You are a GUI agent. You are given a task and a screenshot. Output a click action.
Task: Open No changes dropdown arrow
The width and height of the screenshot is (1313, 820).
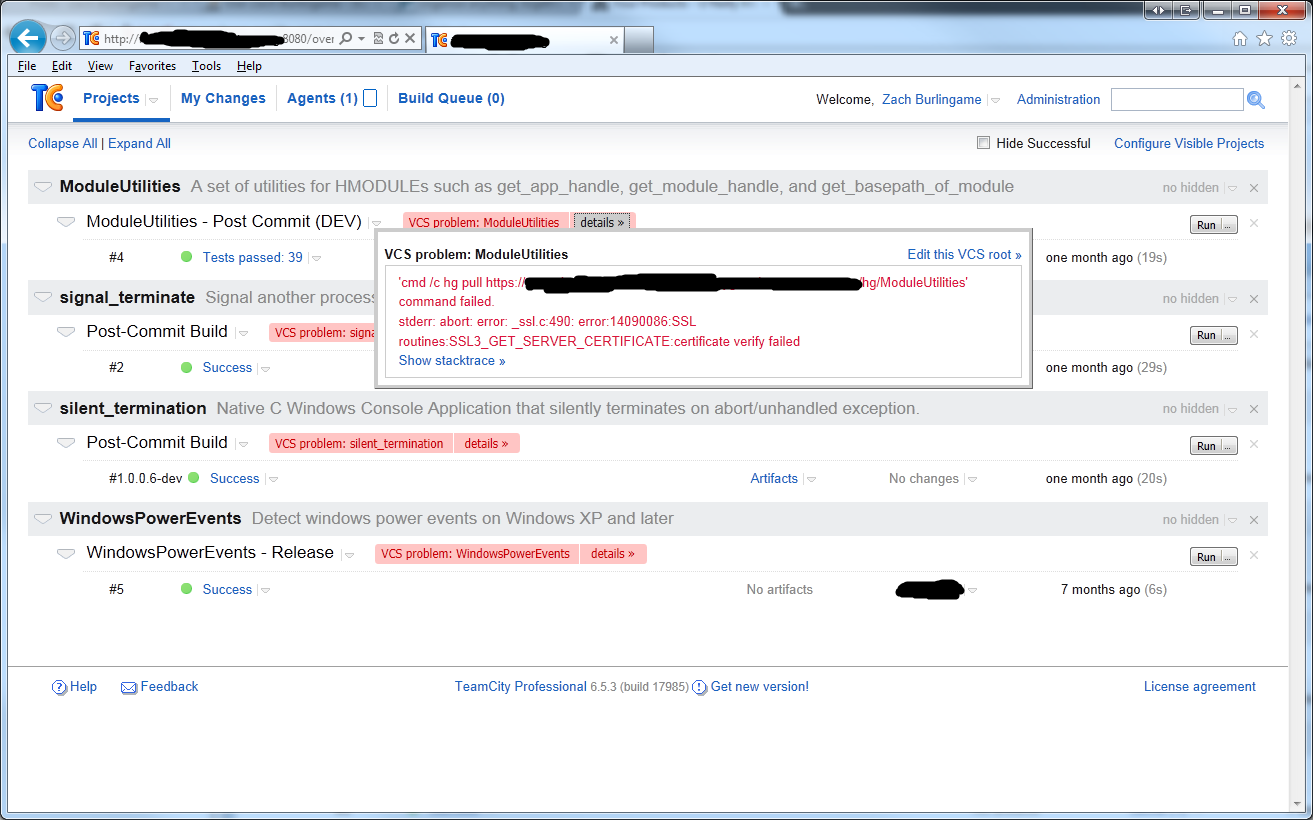972,479
